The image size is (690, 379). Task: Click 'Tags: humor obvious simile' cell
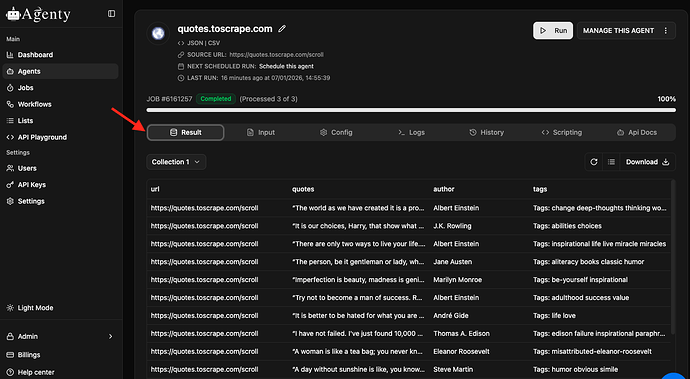pos(576,369)
